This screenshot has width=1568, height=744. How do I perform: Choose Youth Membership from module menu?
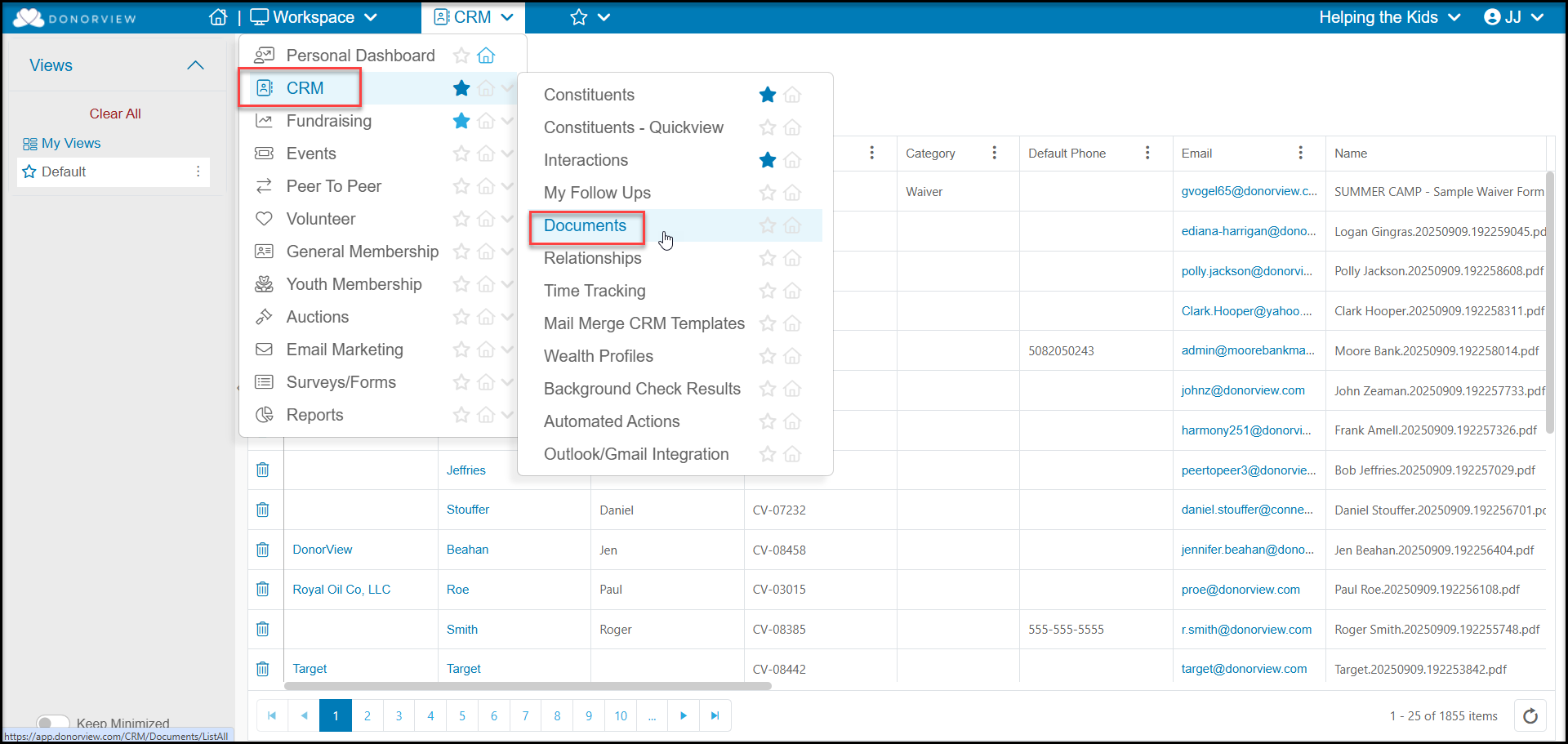(354, 284)
